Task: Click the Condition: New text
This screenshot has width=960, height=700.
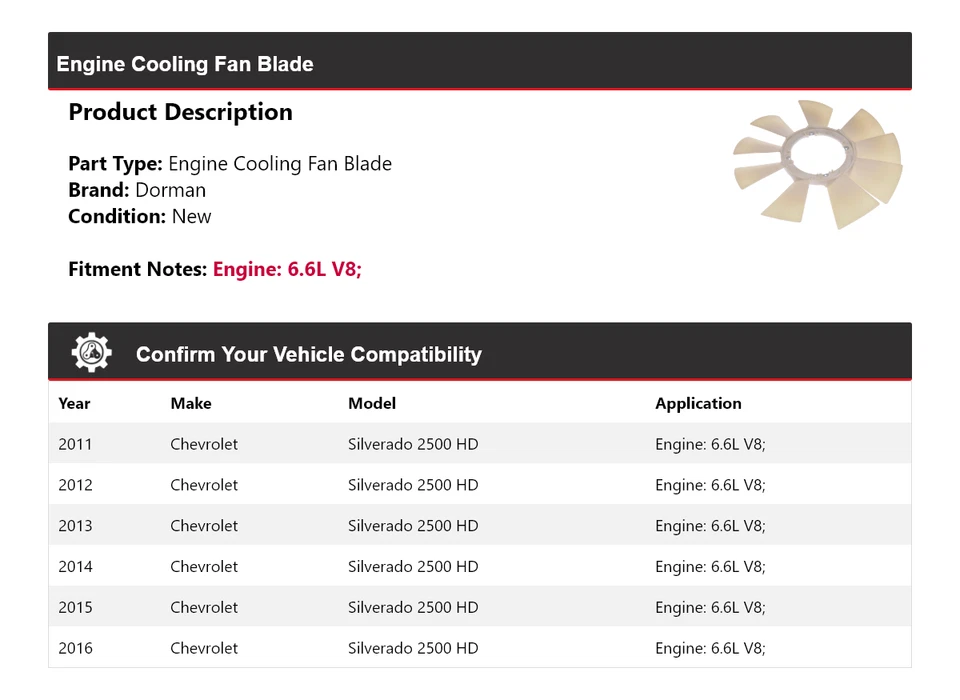Action: click(140, 216)
